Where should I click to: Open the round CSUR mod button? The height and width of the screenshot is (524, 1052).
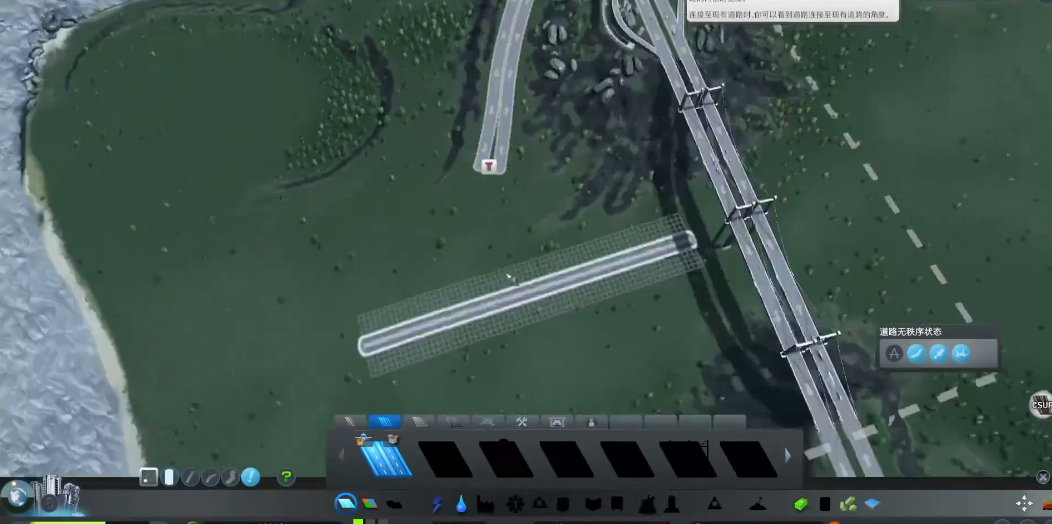1041,404
